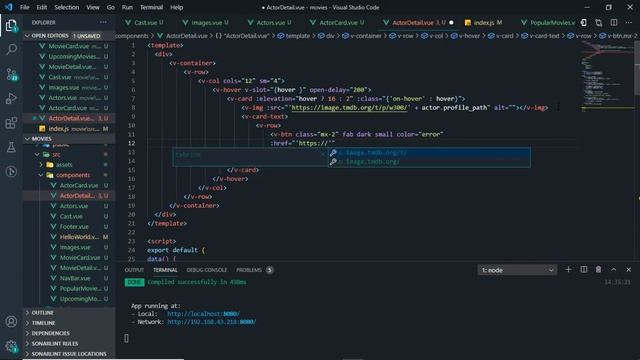Close the terminal panel
This screenshot has height=360, width=640.
point(629,269)
